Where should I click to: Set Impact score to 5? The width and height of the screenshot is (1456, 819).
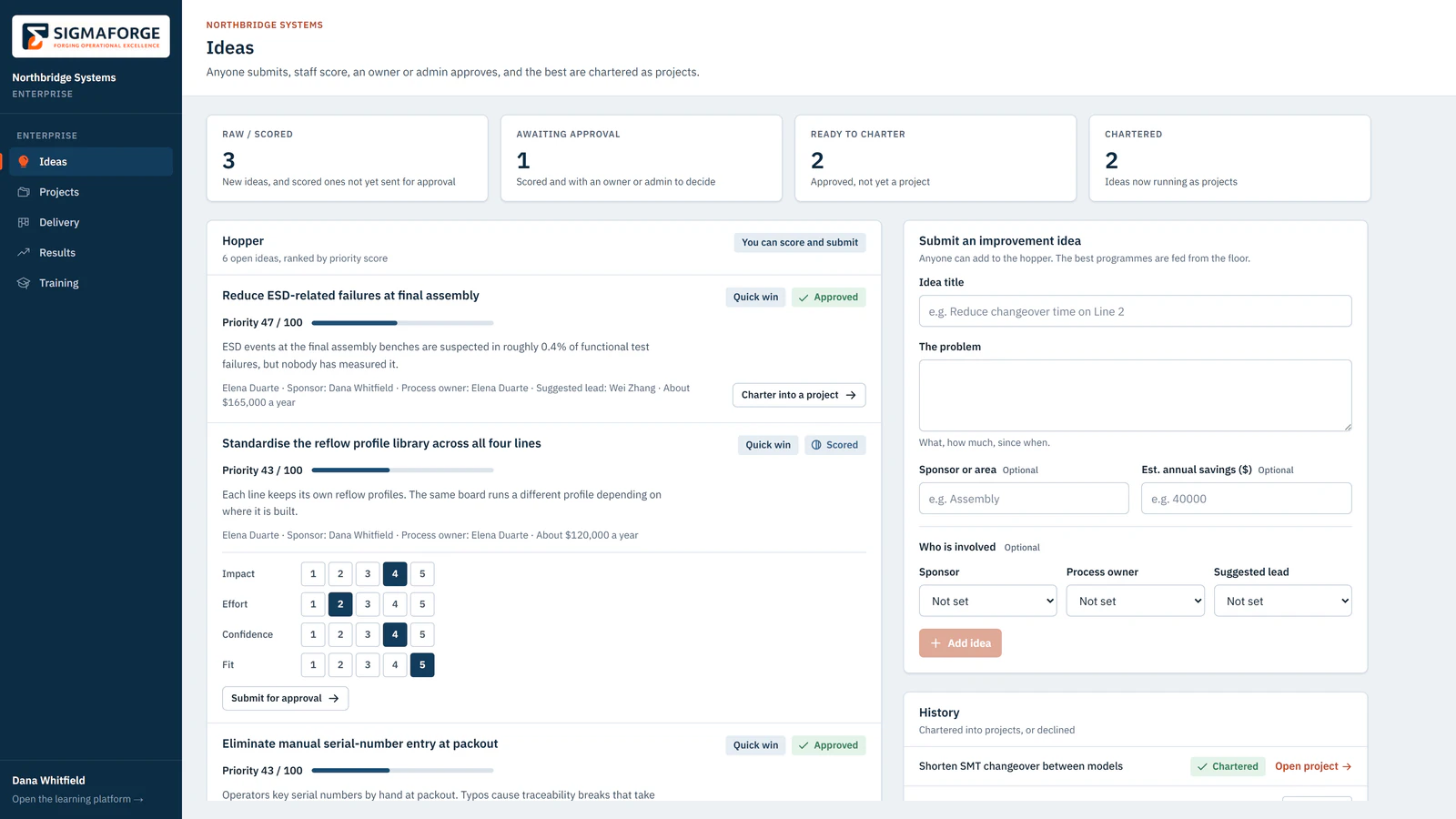pyautogui.click(x=422, y=574)
